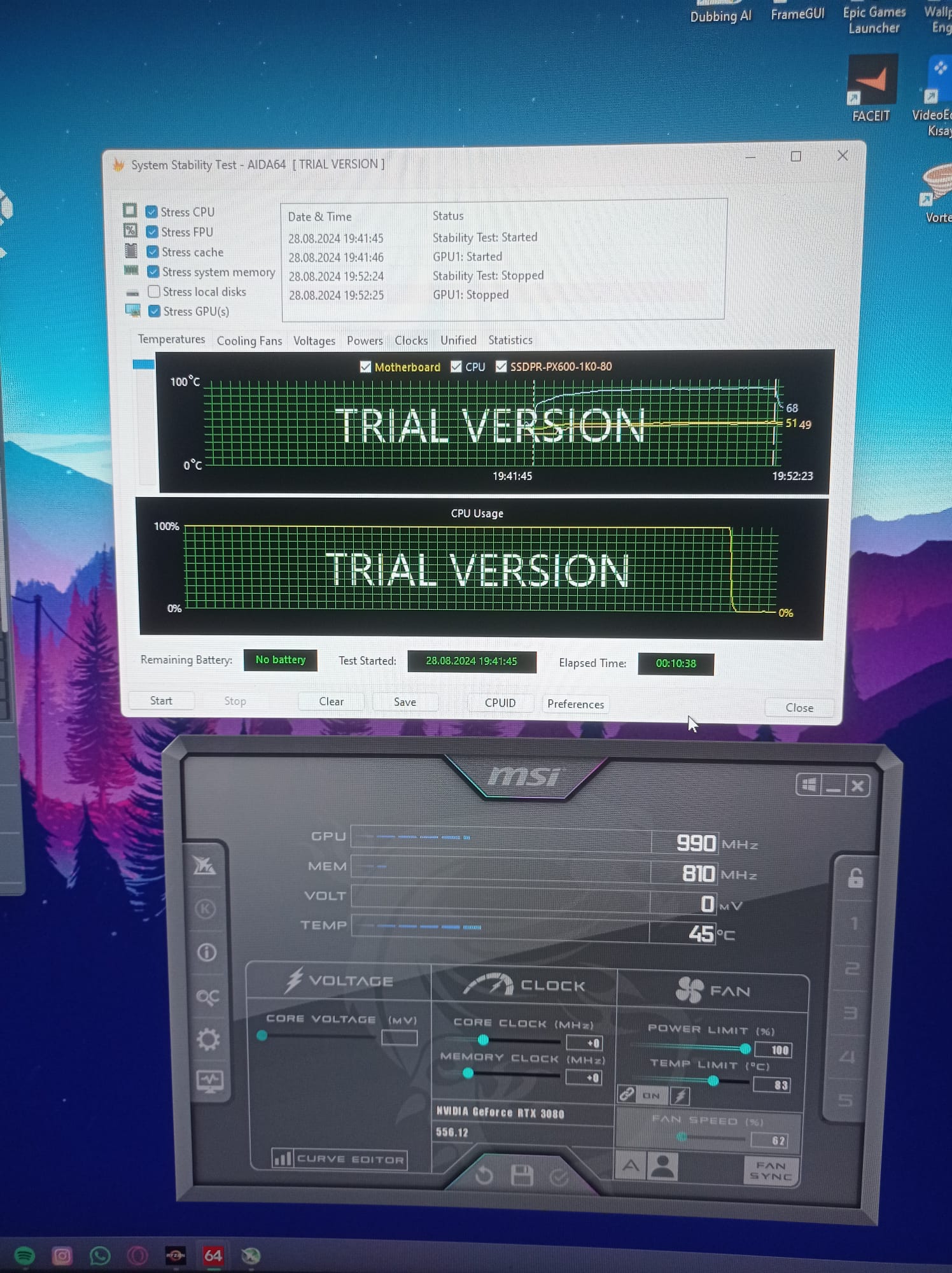Screen dimensions: 952x1273
Task: Click the Start button in AIDA64
Action: 161,700
